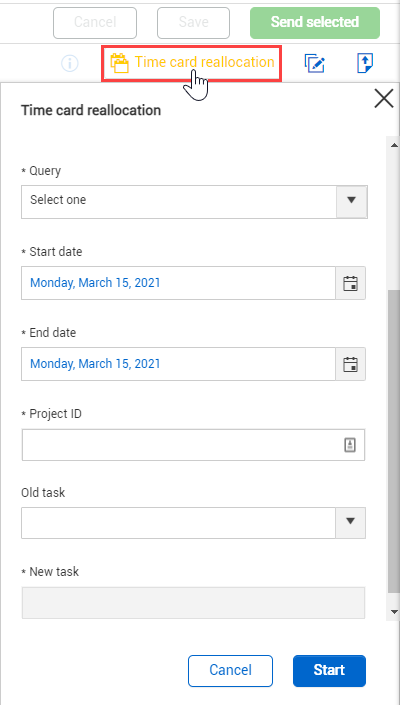The width and height of the screenshot is (400, 705).
Task: Click the Time card reallocation toolbar label
Action: [x=204, y=62]
